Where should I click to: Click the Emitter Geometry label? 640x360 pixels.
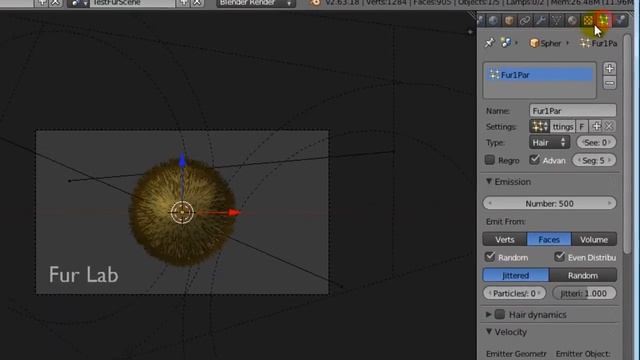click(x=516, y=354)
